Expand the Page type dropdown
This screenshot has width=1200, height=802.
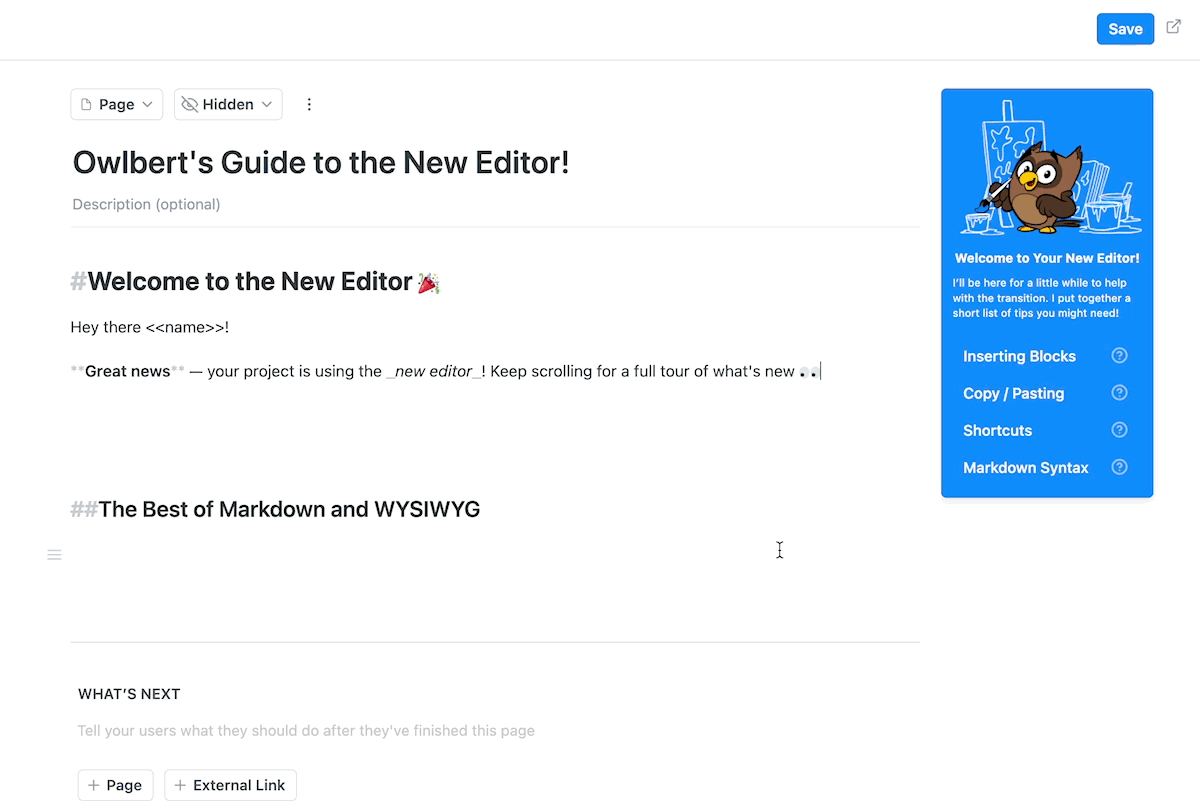click(x=117, y=104)
